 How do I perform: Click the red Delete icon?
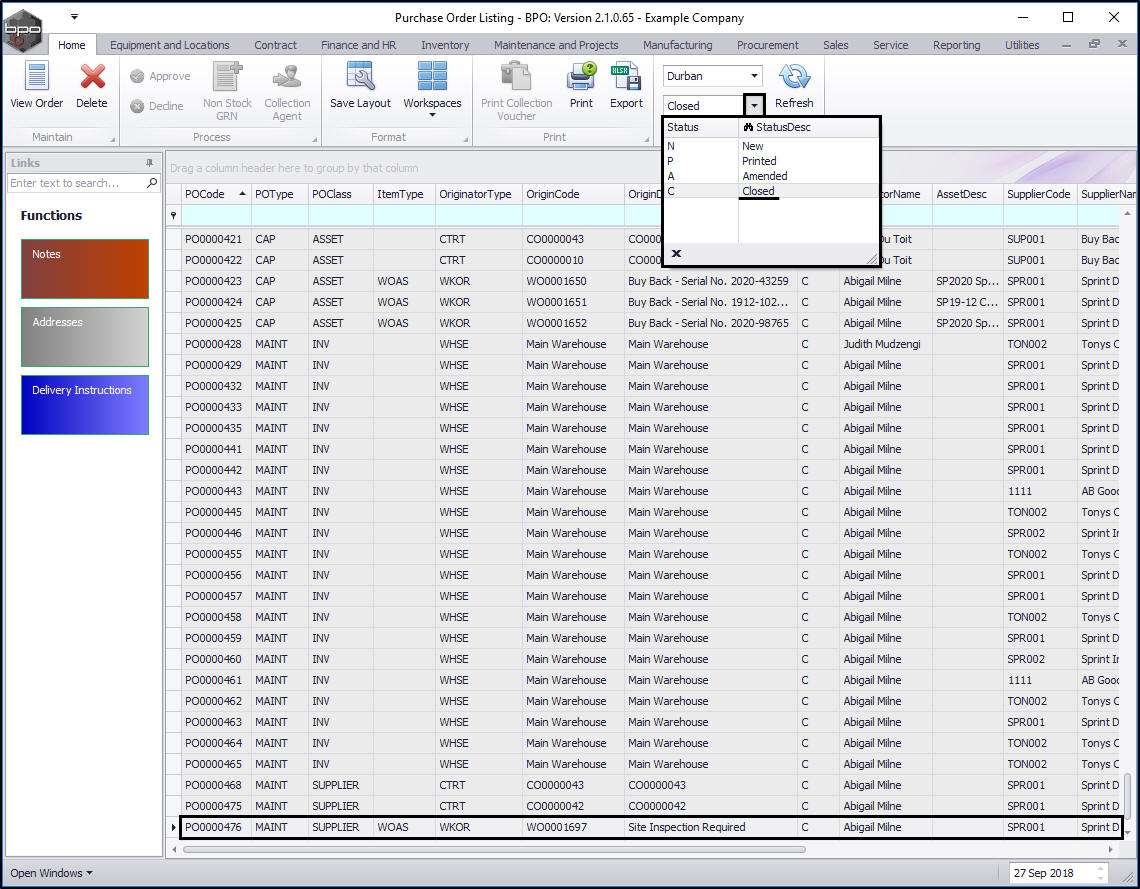pos(92,78)
